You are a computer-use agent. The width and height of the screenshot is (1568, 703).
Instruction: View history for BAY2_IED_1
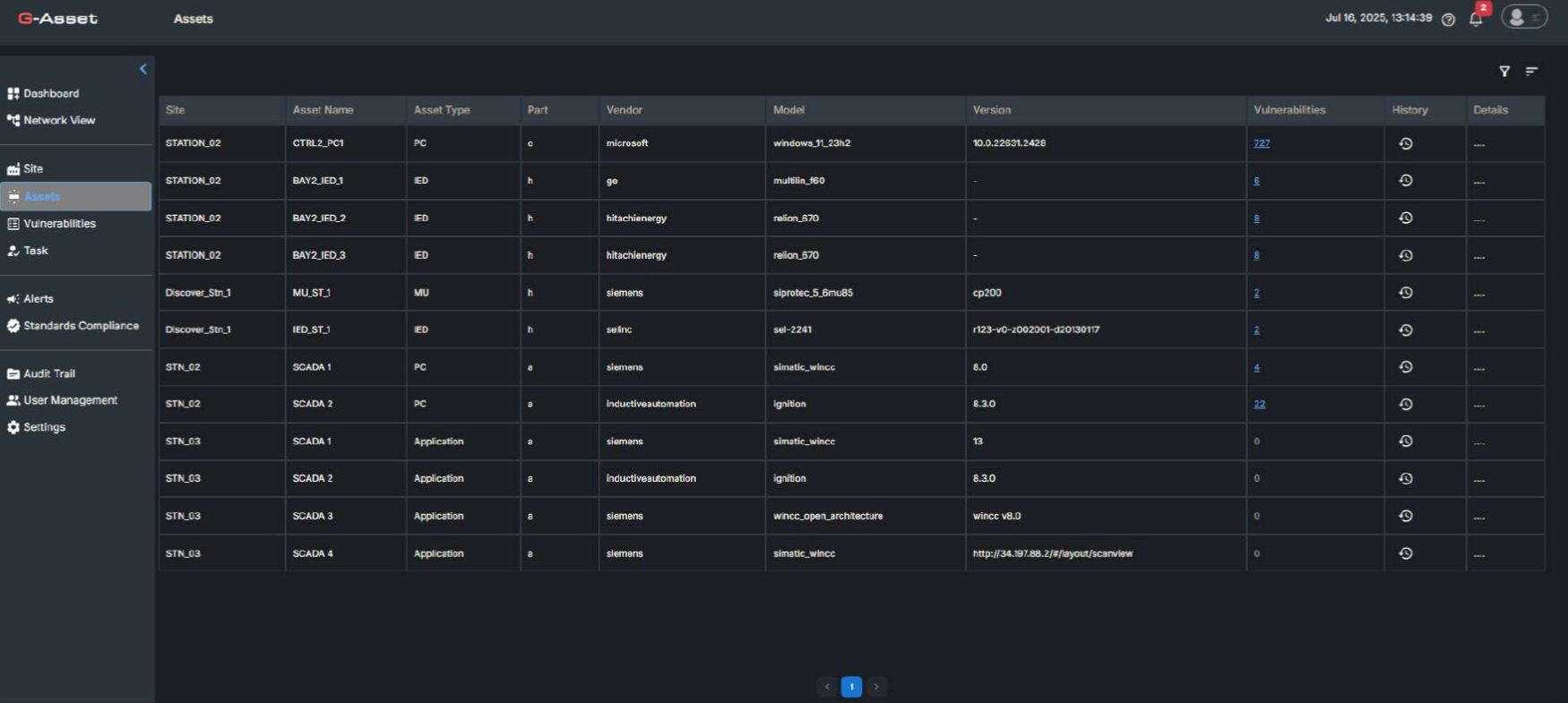click(x=1406, y=181)
